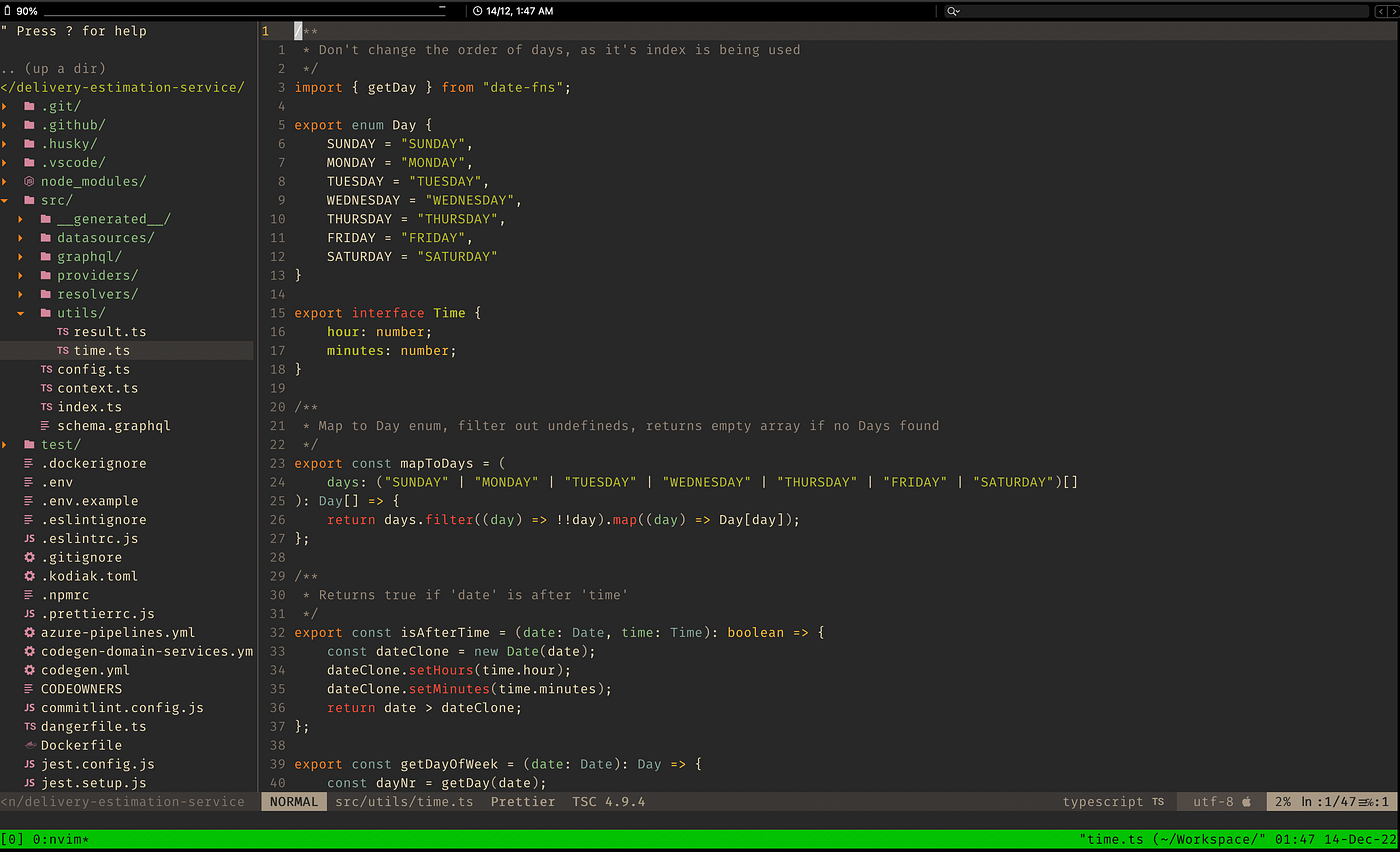Open jest.setup.js from the tree
Viewport: 1400px width, 852px height.
(x=94, y=783)
